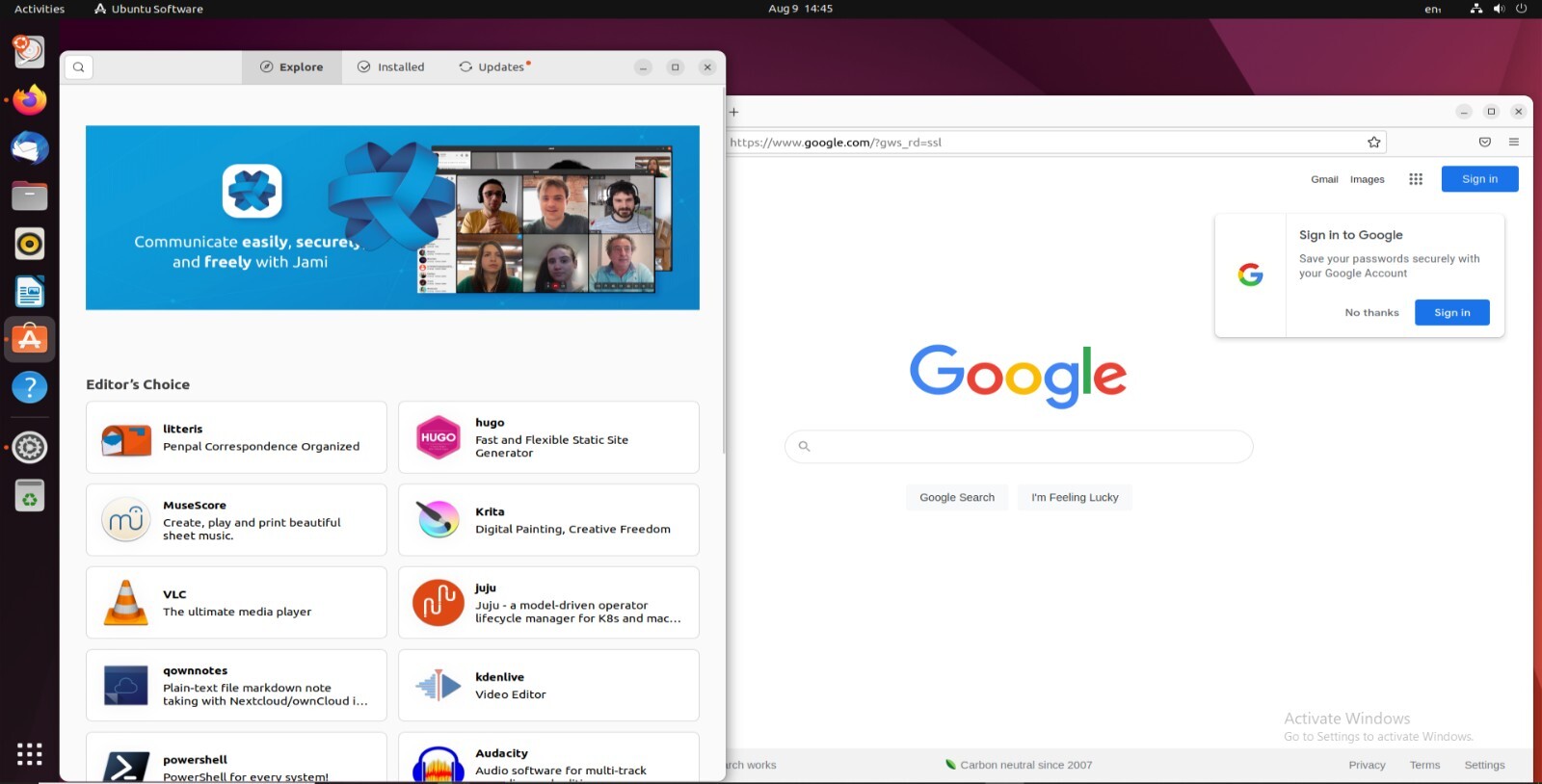Click the I'm Feeling Lucky button
This screenshot has height=784, width=1542.
tap(1075, 498)
